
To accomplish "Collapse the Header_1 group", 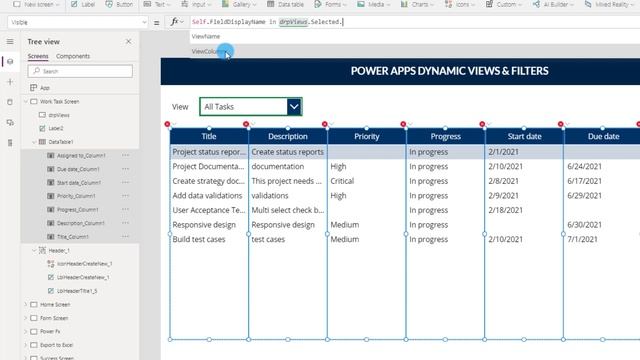I will pos(34,250).
